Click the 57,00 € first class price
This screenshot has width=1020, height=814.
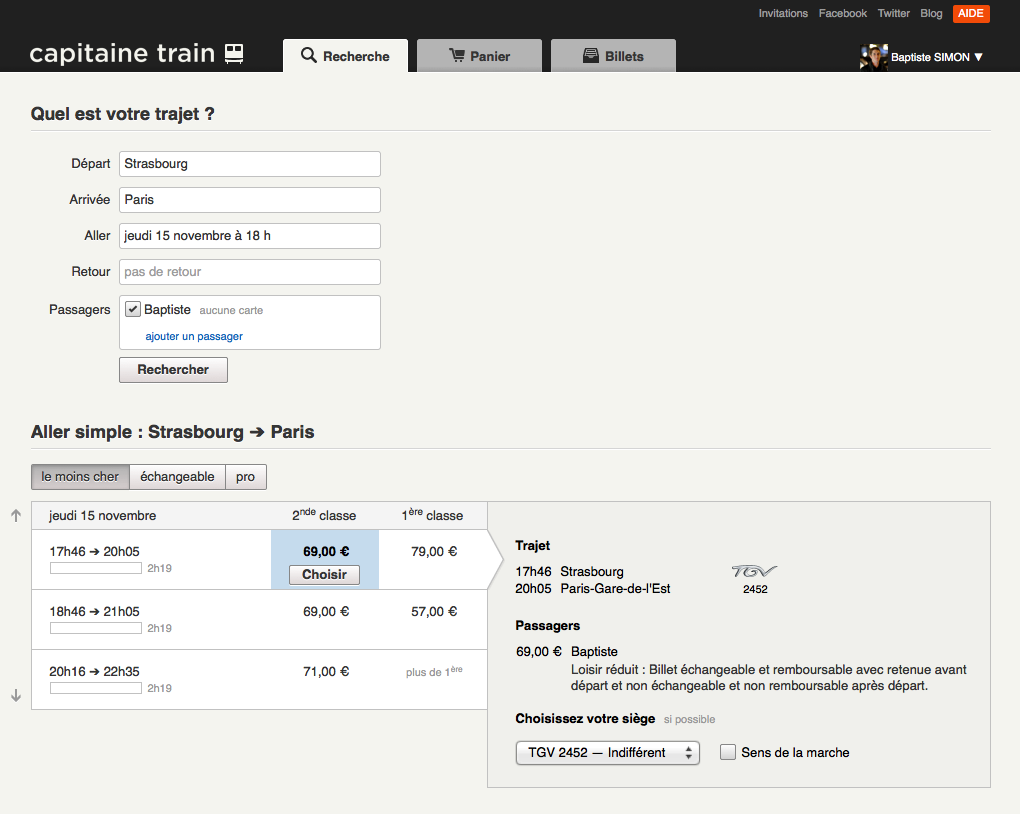coord(434,612)
